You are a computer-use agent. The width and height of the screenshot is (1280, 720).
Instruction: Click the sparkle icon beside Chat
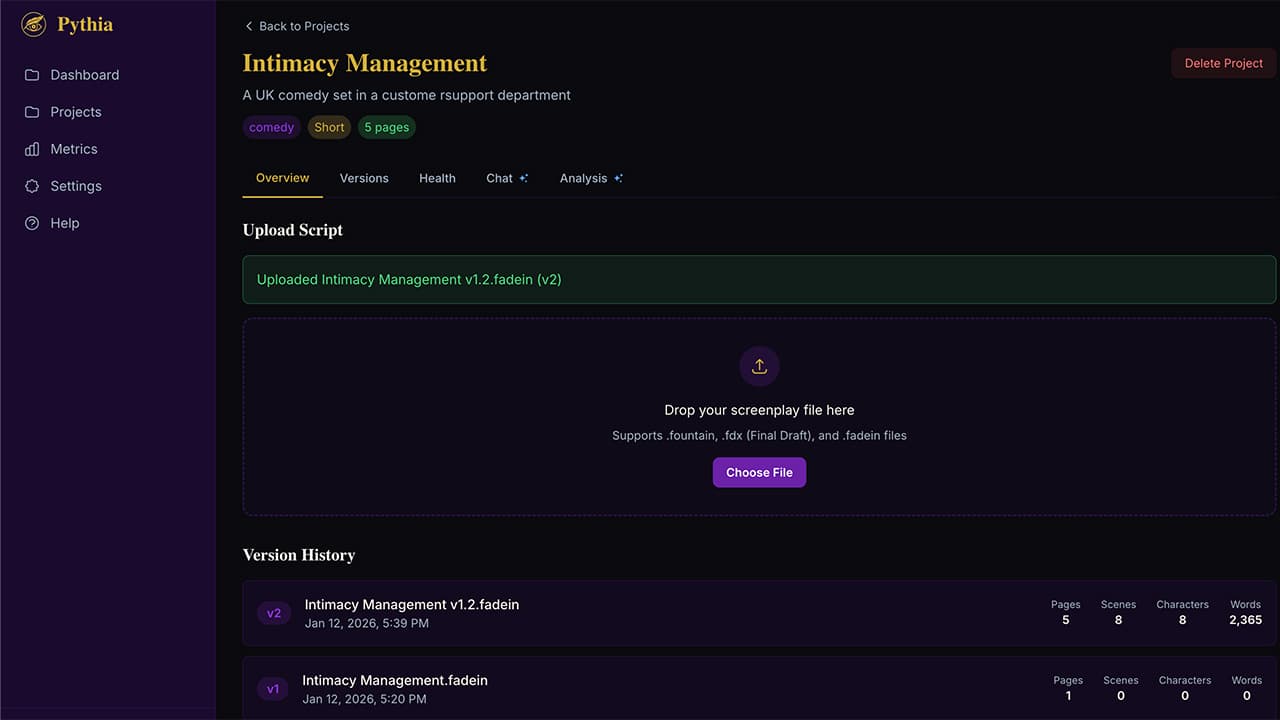point(523,179)
